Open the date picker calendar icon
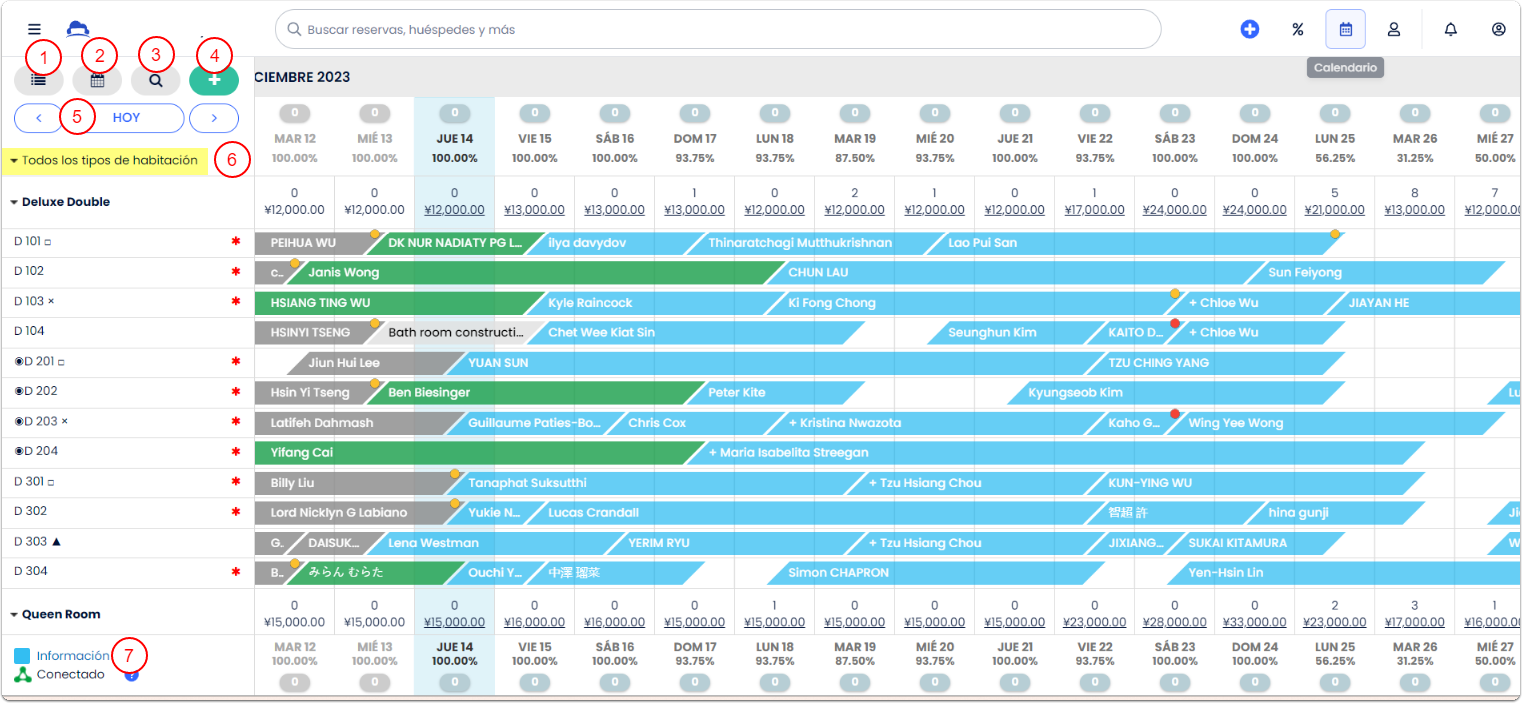Image resolution: width=1522 pixels, height=703 pixels. tap(97, 81)
